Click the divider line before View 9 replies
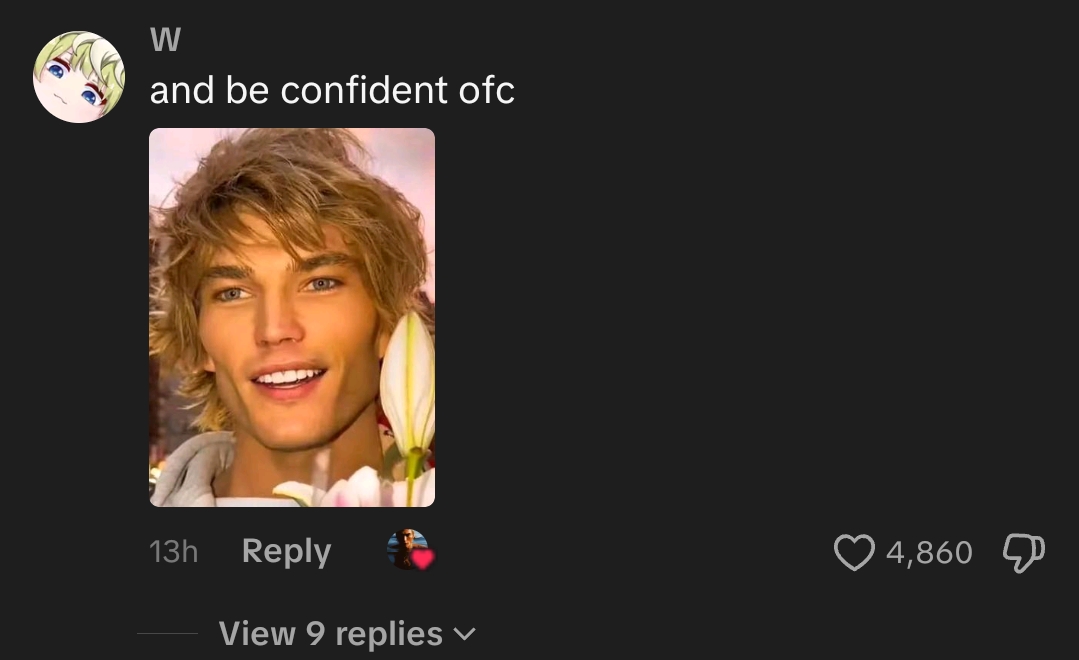 click(168, 633)
